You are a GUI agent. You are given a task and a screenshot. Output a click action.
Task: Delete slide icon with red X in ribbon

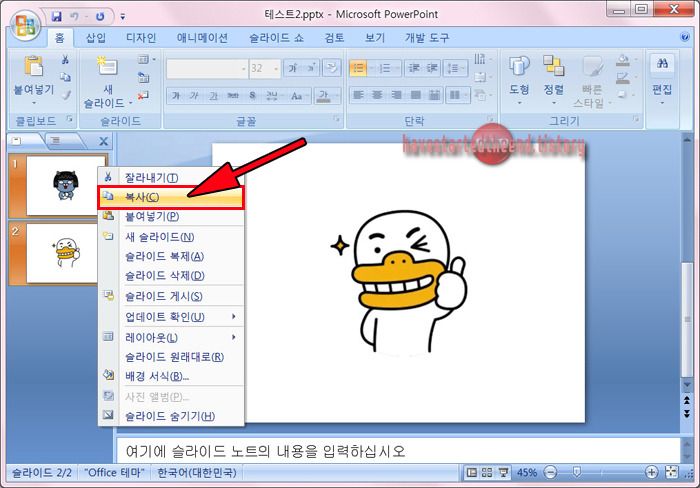click(143, 95)
